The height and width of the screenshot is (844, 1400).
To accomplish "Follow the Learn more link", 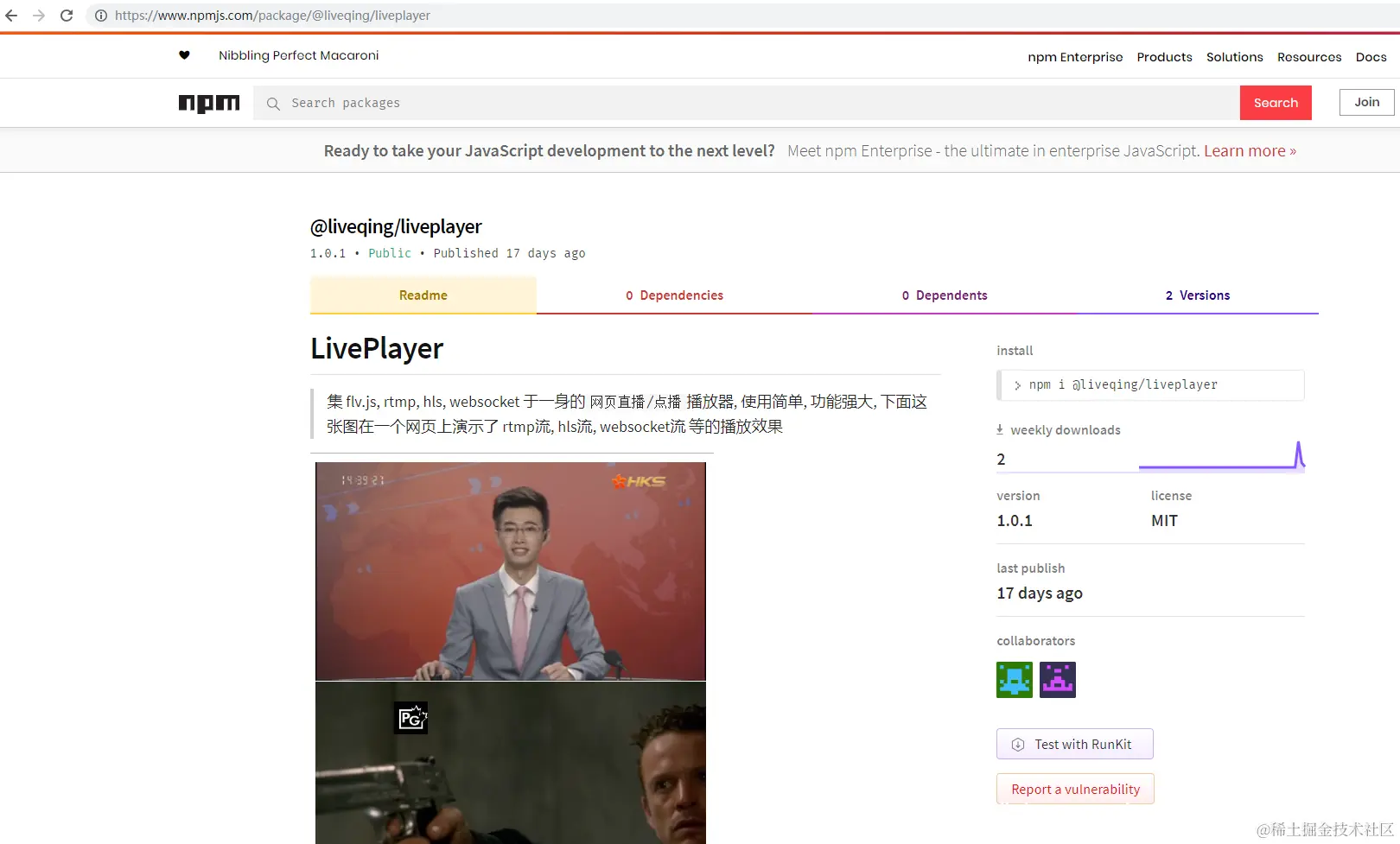I will coord(1250,151).
